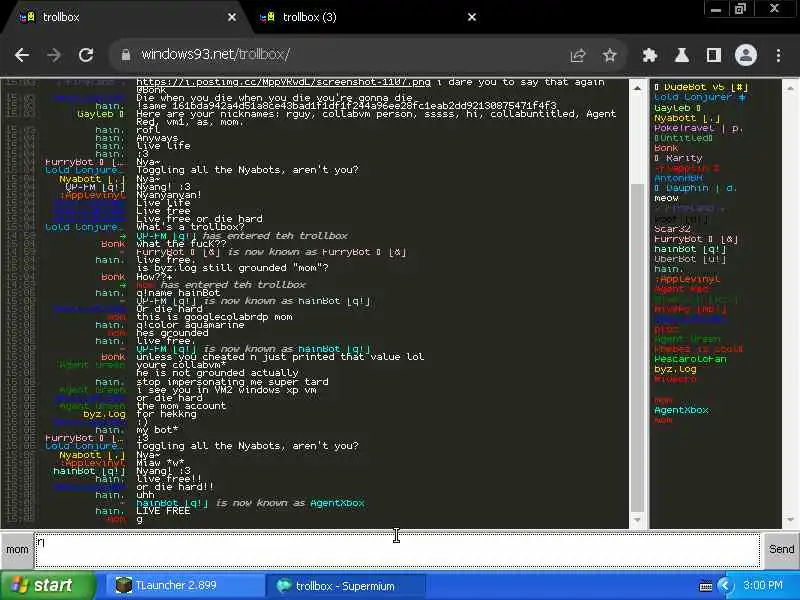Open the flask experiments icon
Viewport: 800px width, 600px height.
click(x=682, y=55)
